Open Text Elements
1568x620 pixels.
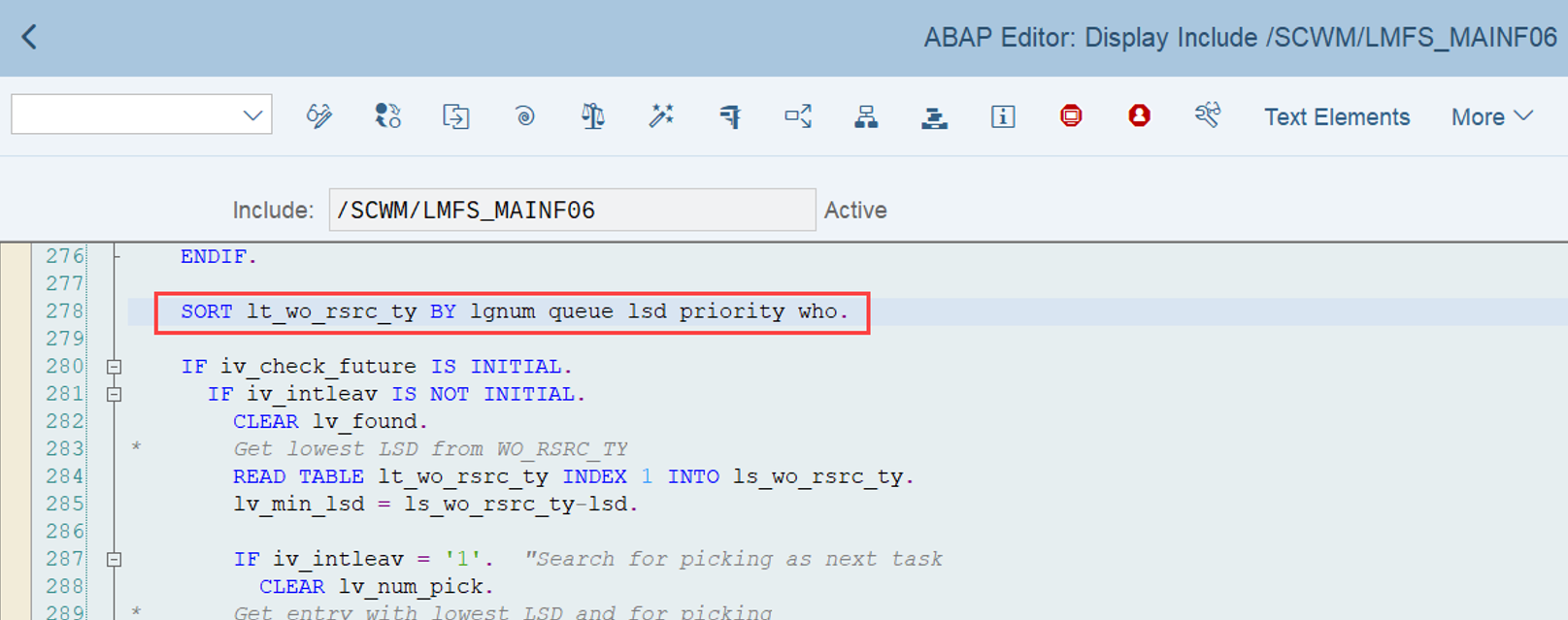point(1337,117)
